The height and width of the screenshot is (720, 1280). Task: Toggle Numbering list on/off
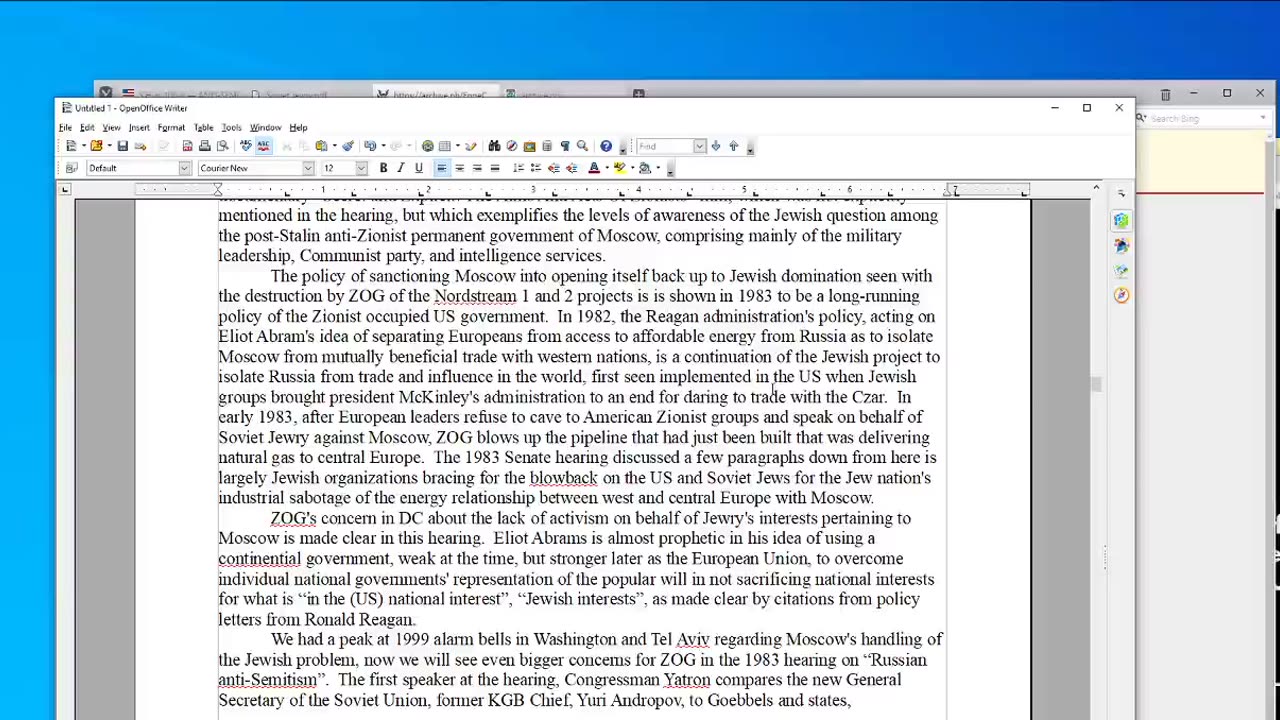518,168
